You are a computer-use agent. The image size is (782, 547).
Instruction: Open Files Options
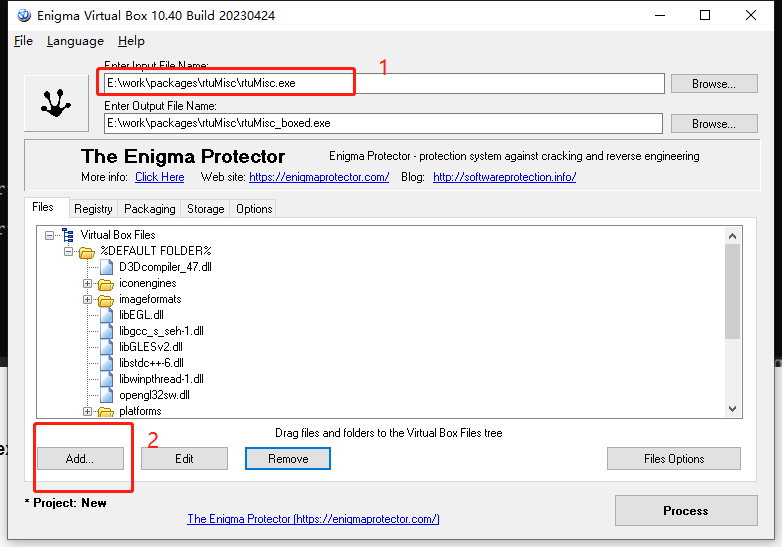pyautogui.click(x=674, y=458)
